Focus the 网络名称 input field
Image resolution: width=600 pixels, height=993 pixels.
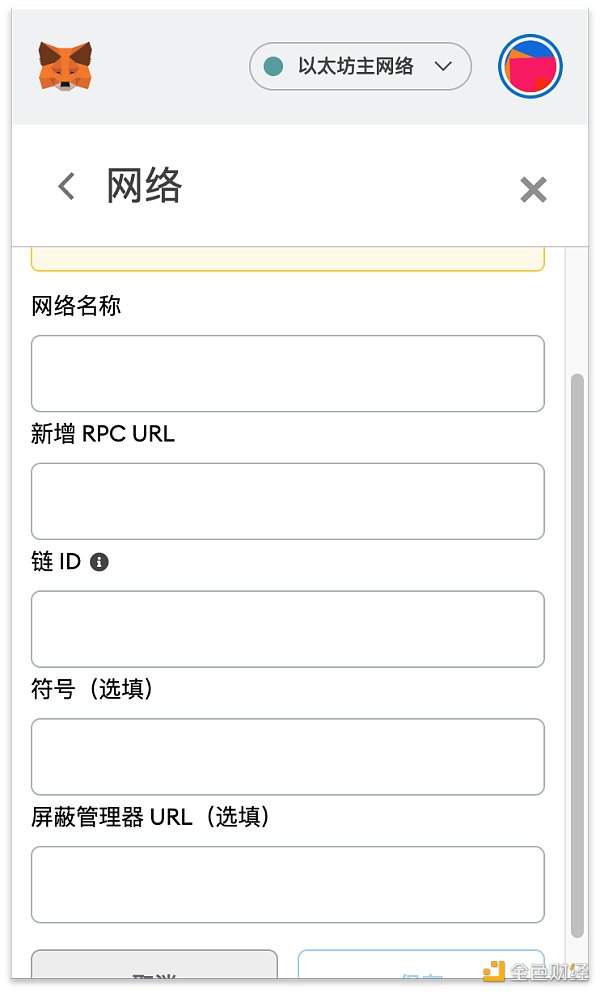pos(288,373)
